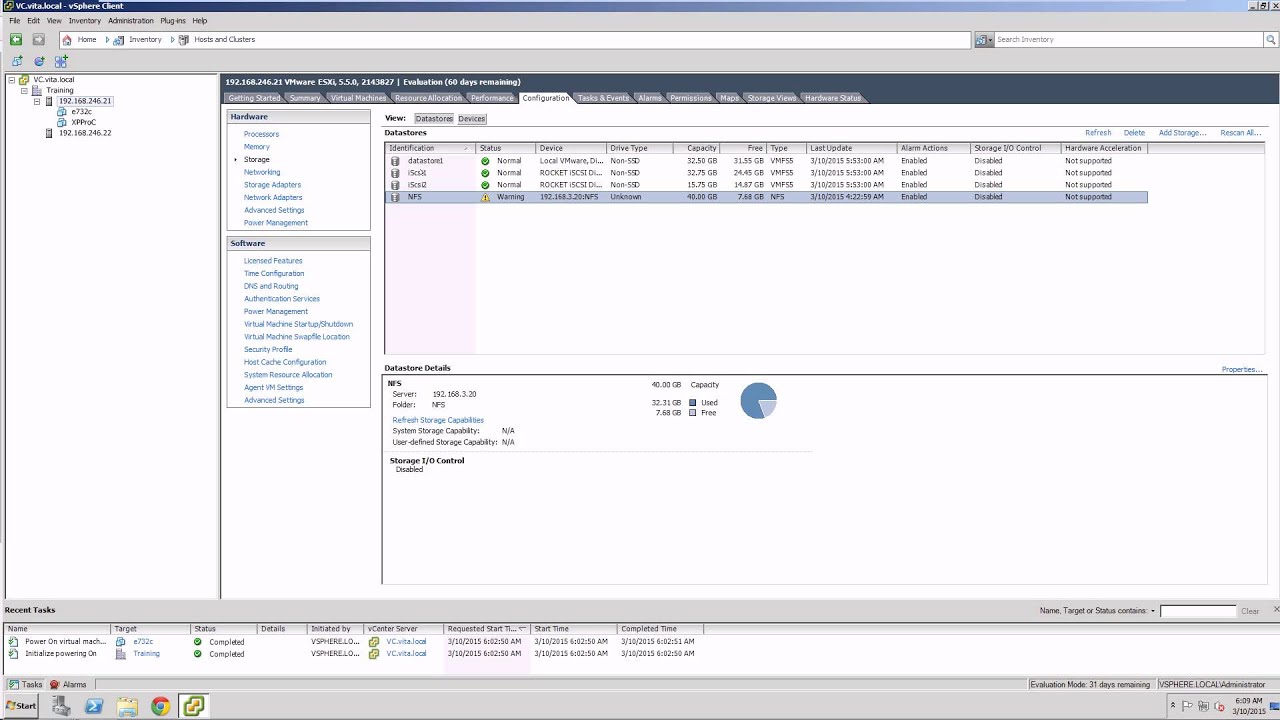Select the XPProC virtual machine in tree
Viewport: 1280px width, 720px height.
click(x=83, y=122)
